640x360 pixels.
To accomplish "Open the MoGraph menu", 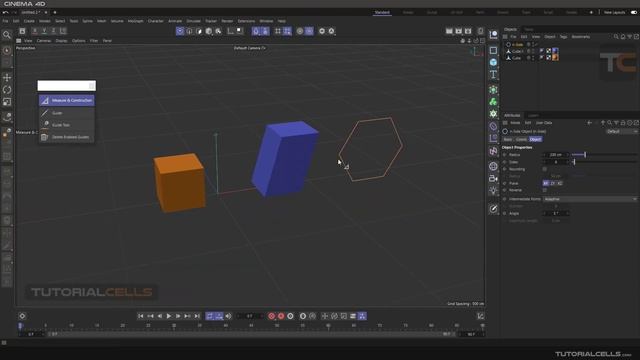I will 136,21.
